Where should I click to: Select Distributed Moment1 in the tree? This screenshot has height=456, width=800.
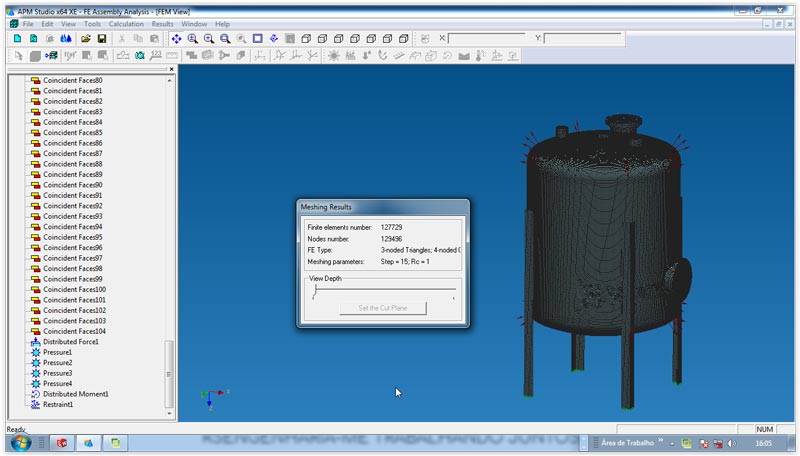(x=75, y=394)
